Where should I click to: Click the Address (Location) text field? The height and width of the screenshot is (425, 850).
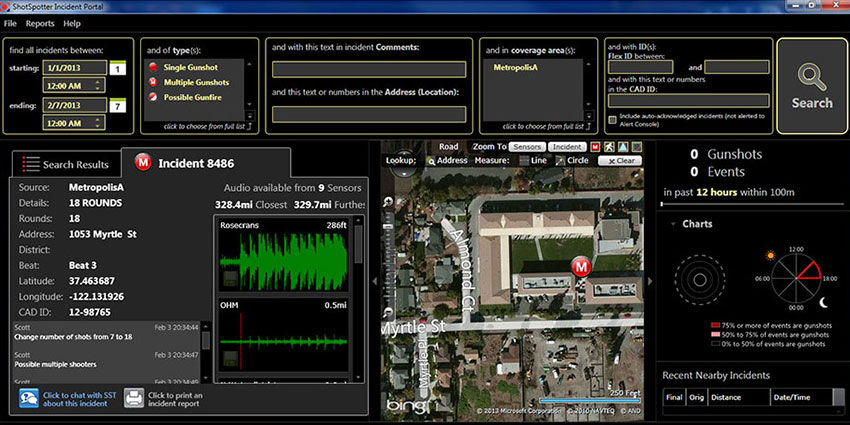coord(369,114)
